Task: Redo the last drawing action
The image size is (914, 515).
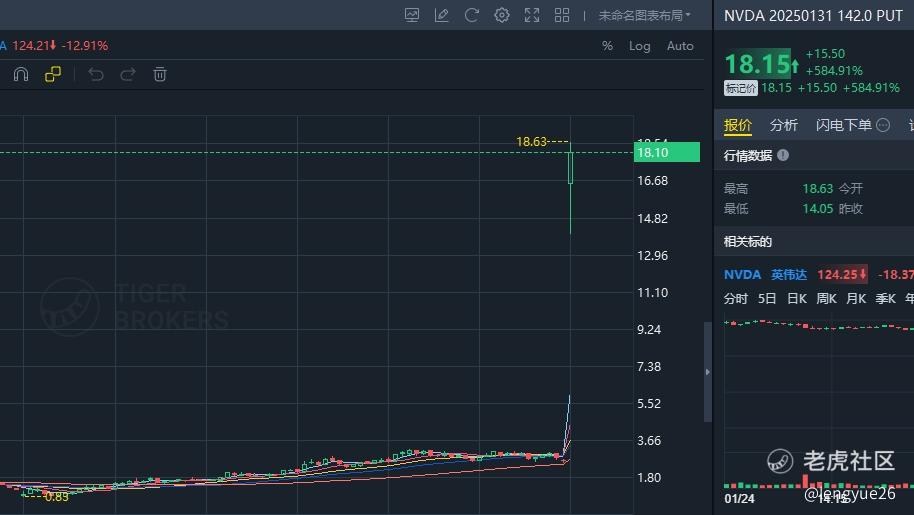Action: click(128, 75)
